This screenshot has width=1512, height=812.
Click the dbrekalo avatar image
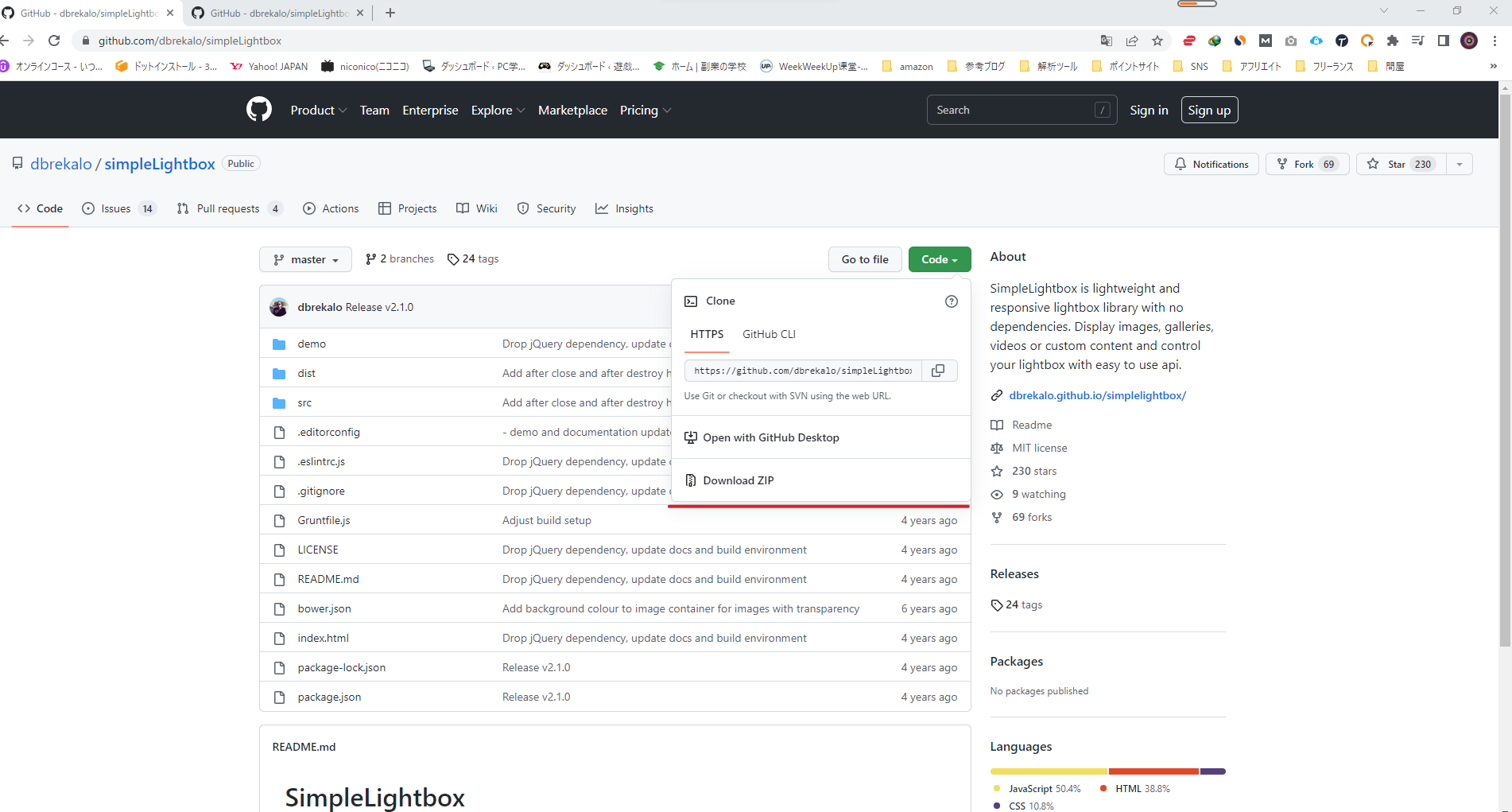coord(279,307)
